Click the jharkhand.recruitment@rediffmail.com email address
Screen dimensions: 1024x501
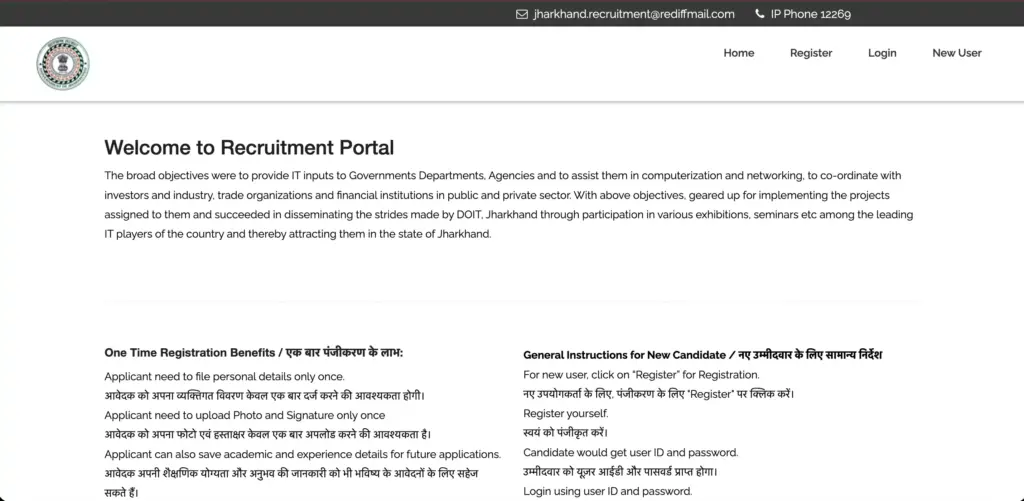[x=634, y=14]
